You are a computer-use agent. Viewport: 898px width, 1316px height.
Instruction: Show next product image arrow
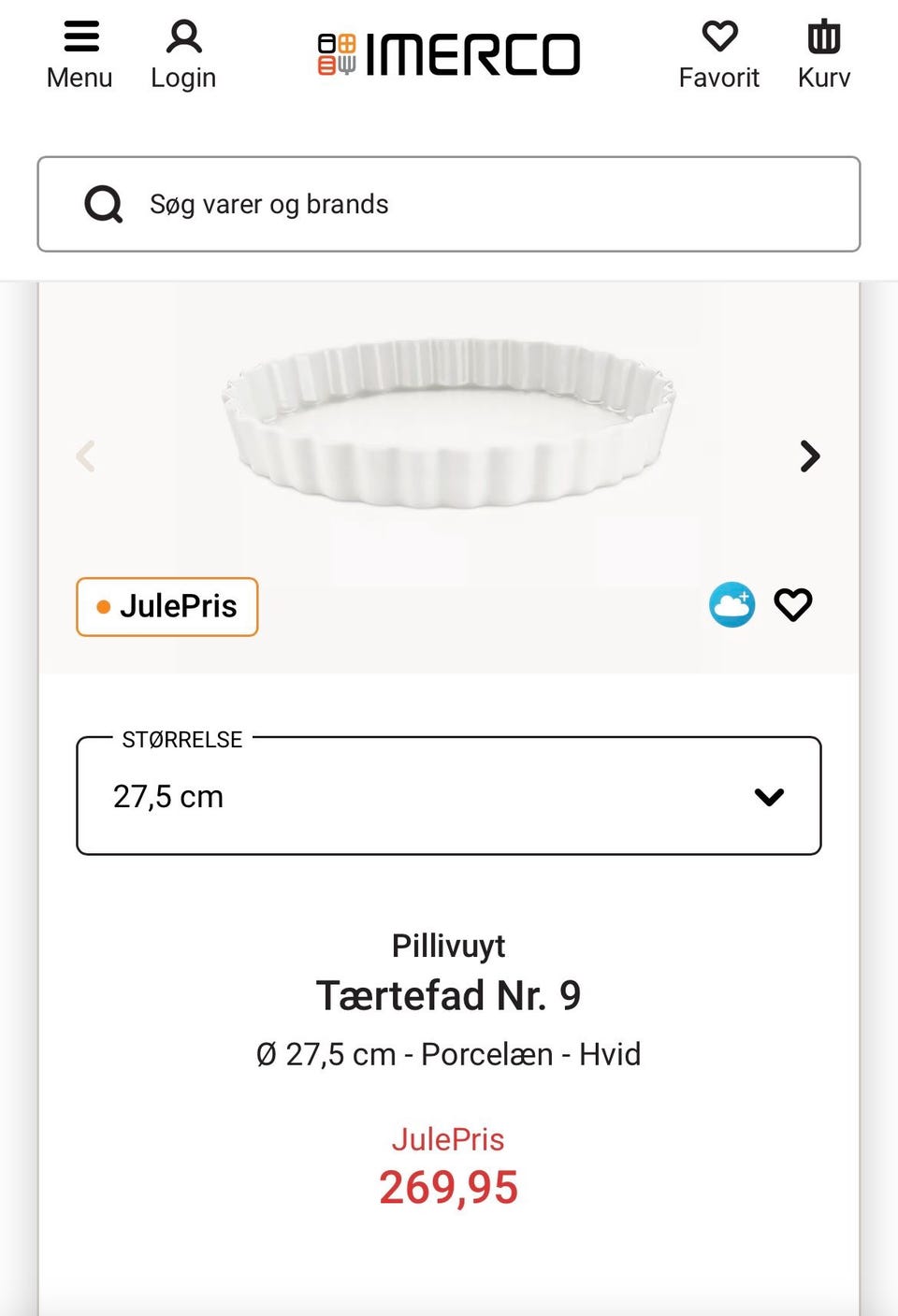tap(810, 456)
